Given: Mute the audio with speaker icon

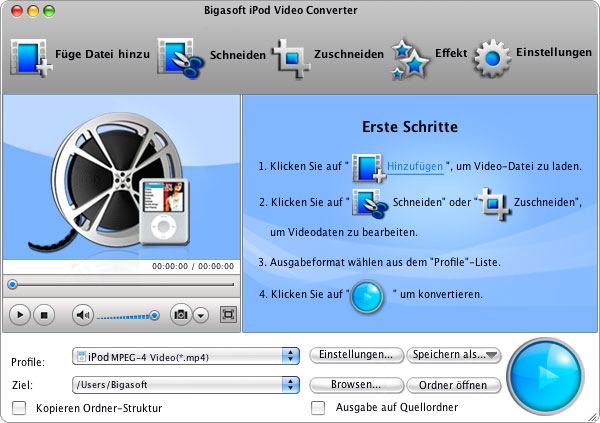Looking at the screenshot, I should pyautogui.click(x=83, y=315).
